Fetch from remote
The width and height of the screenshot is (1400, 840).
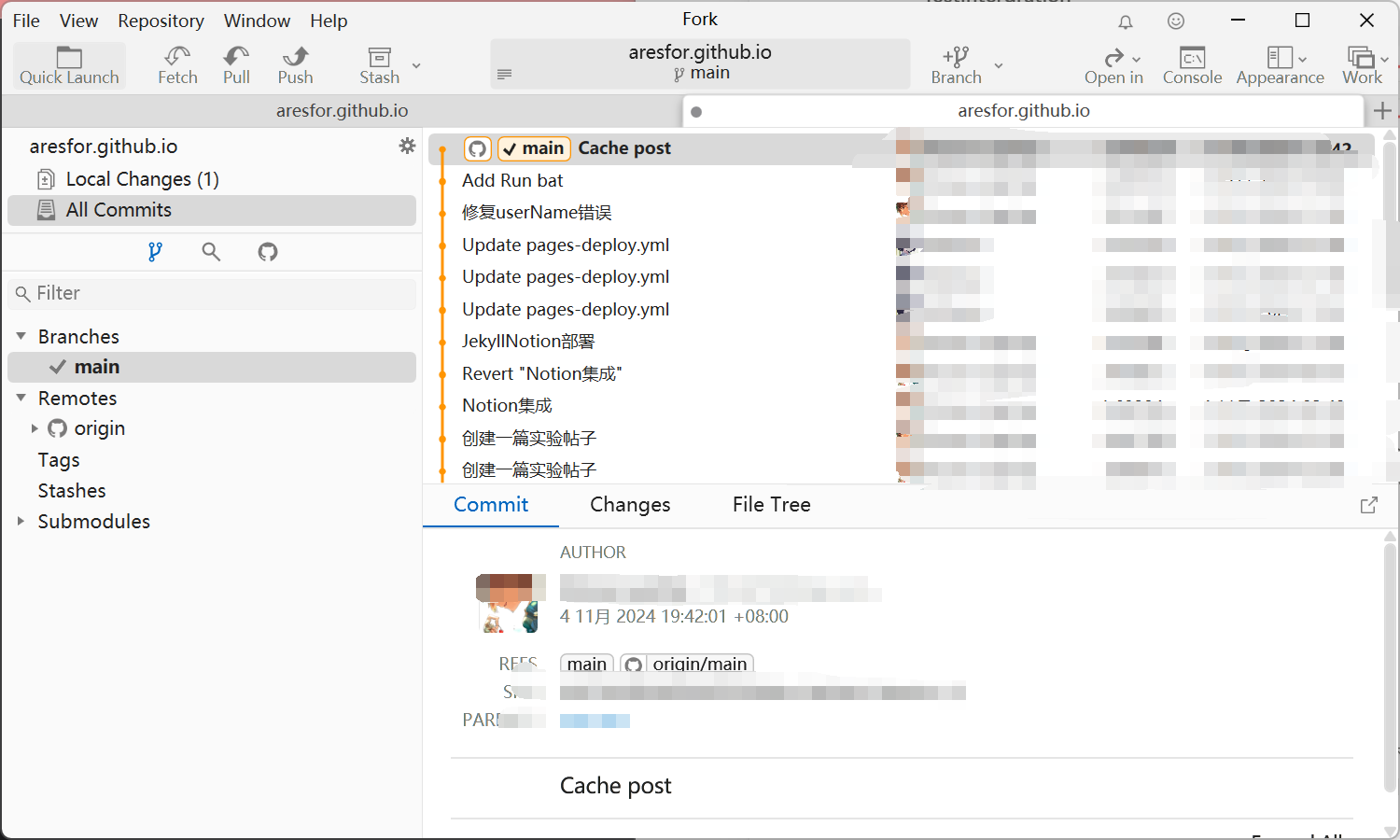pyautogui.click(x=177, y=65)
